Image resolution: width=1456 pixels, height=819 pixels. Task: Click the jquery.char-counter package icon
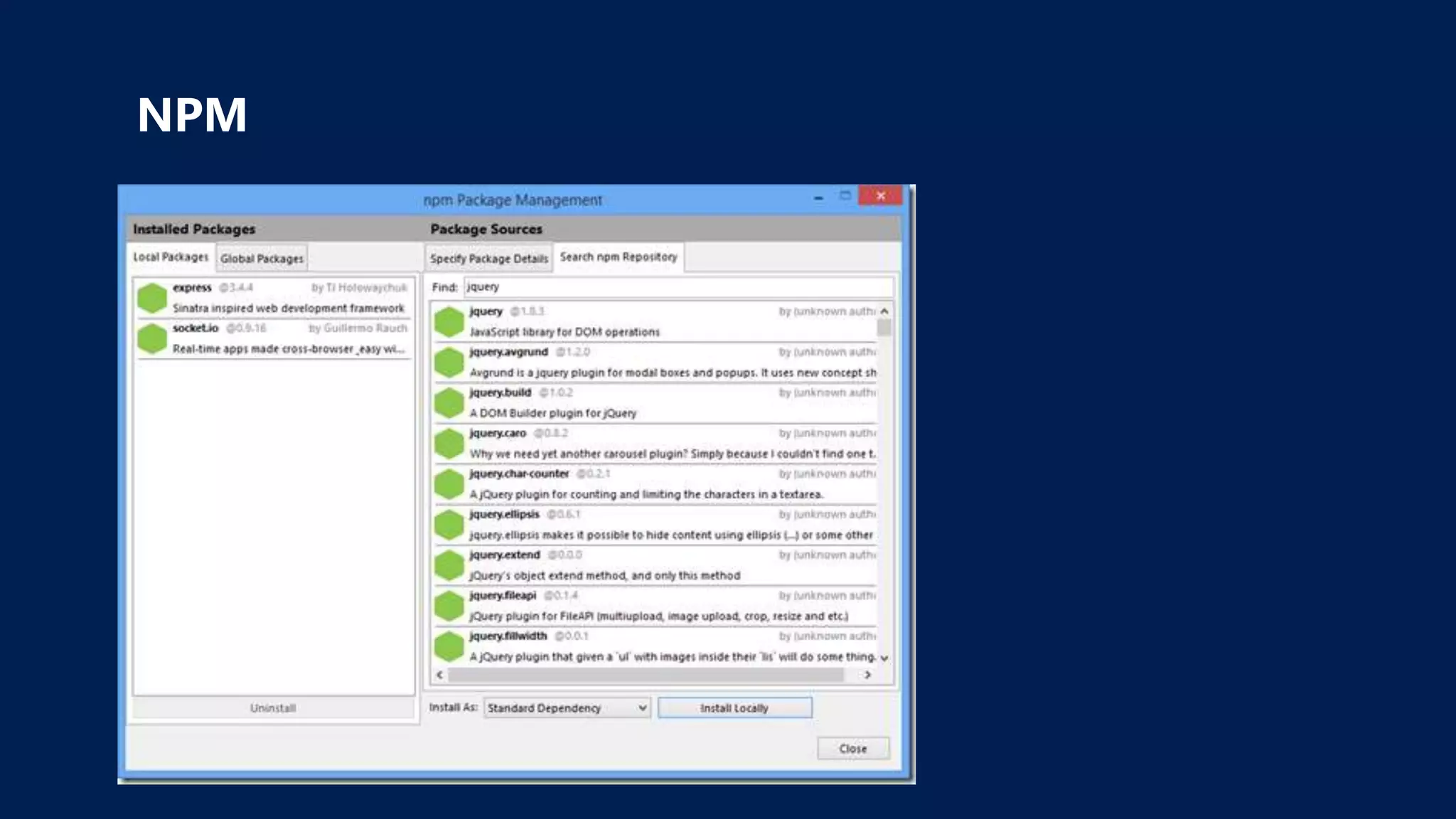449,483
